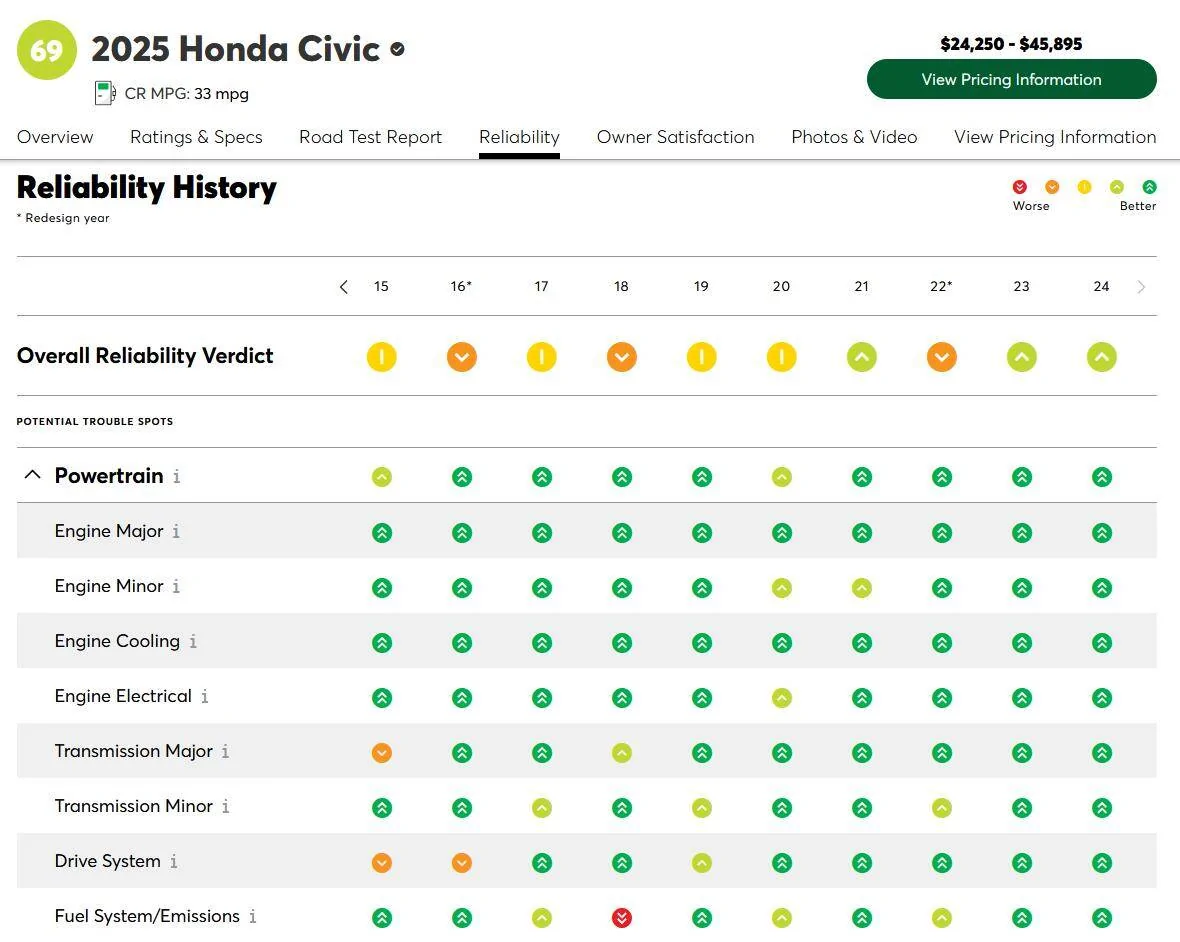Screen dimensions: 1180x942
Task: Click the 2018 Transmission Major light green icon
Action: (622, 752)
